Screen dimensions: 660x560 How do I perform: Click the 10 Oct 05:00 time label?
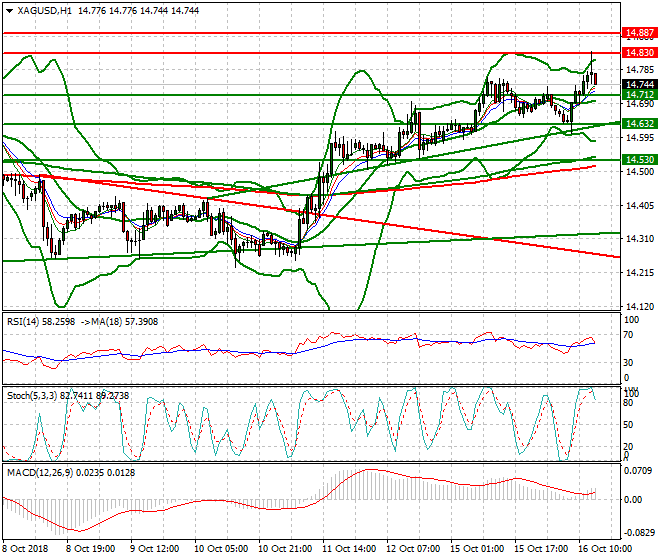pos(221,549)
